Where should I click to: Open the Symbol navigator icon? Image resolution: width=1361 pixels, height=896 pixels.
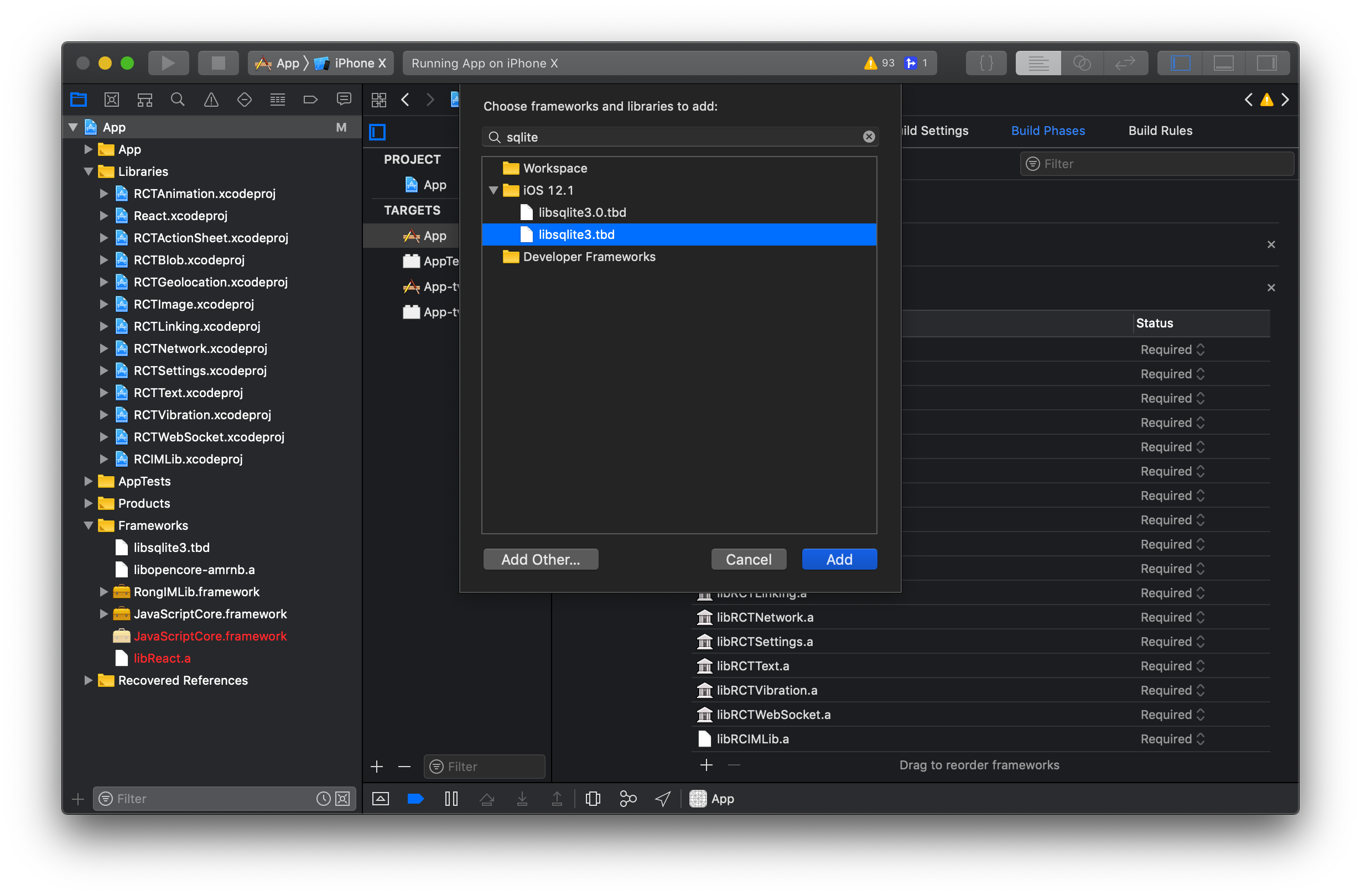145,100
